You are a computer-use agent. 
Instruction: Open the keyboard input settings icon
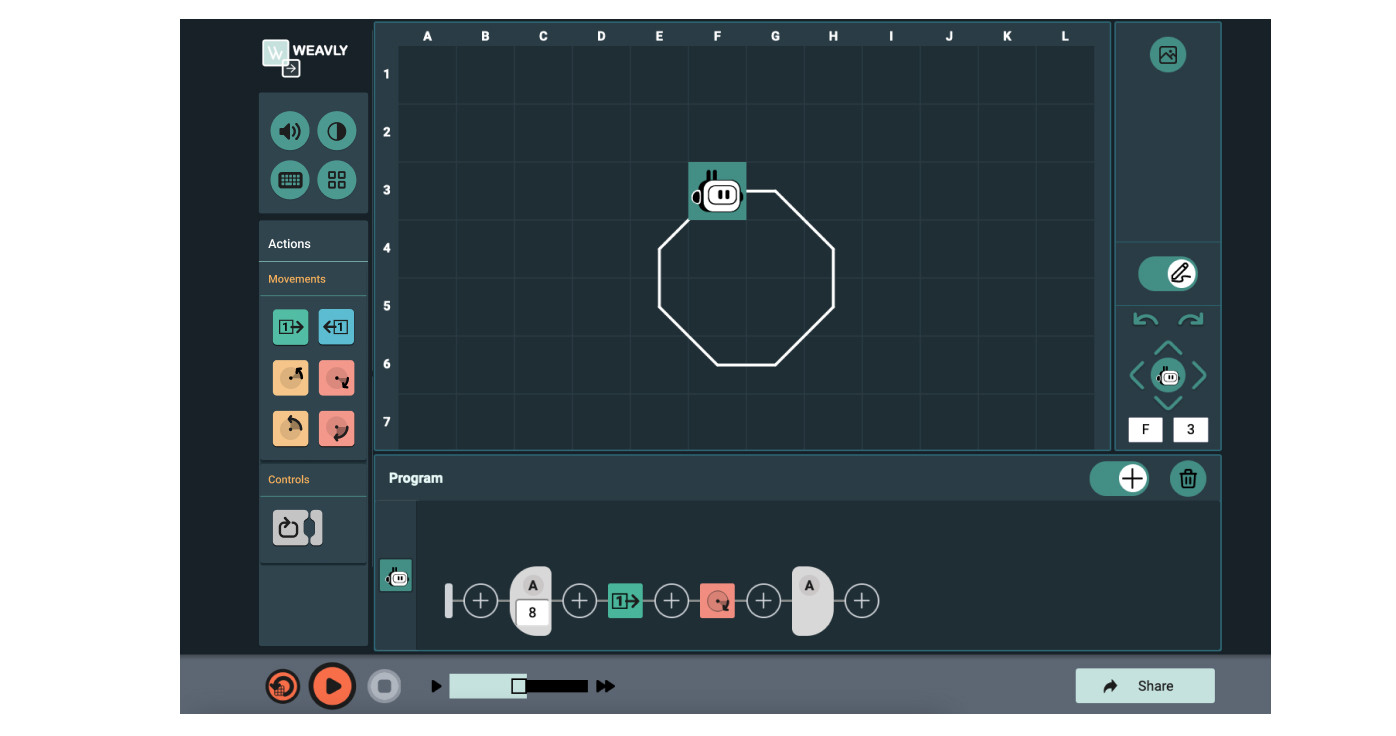point(289,180)
